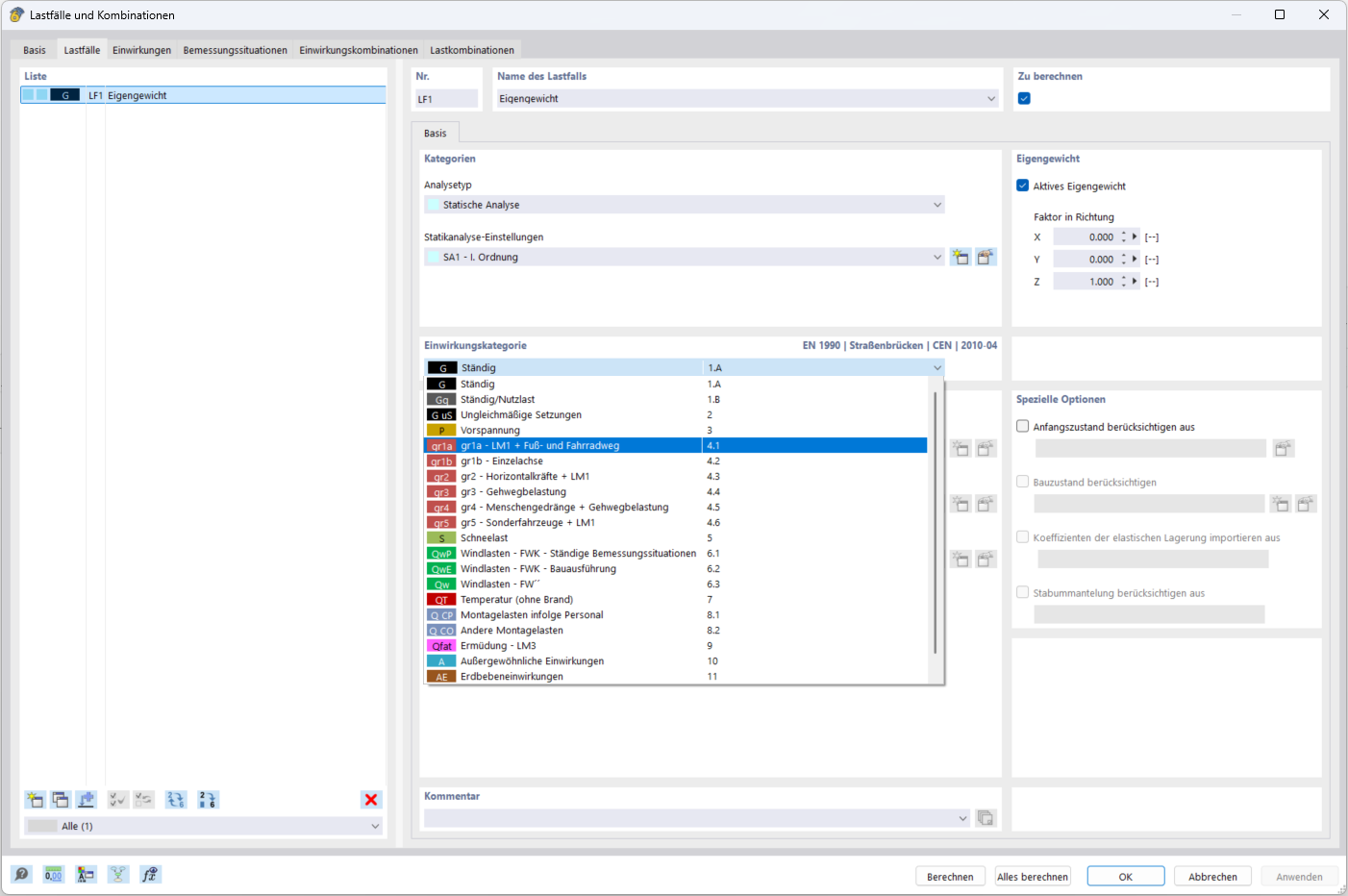Click the Nr. field showing LF1
The image size is (1348, 896).
tap(446, 98)
